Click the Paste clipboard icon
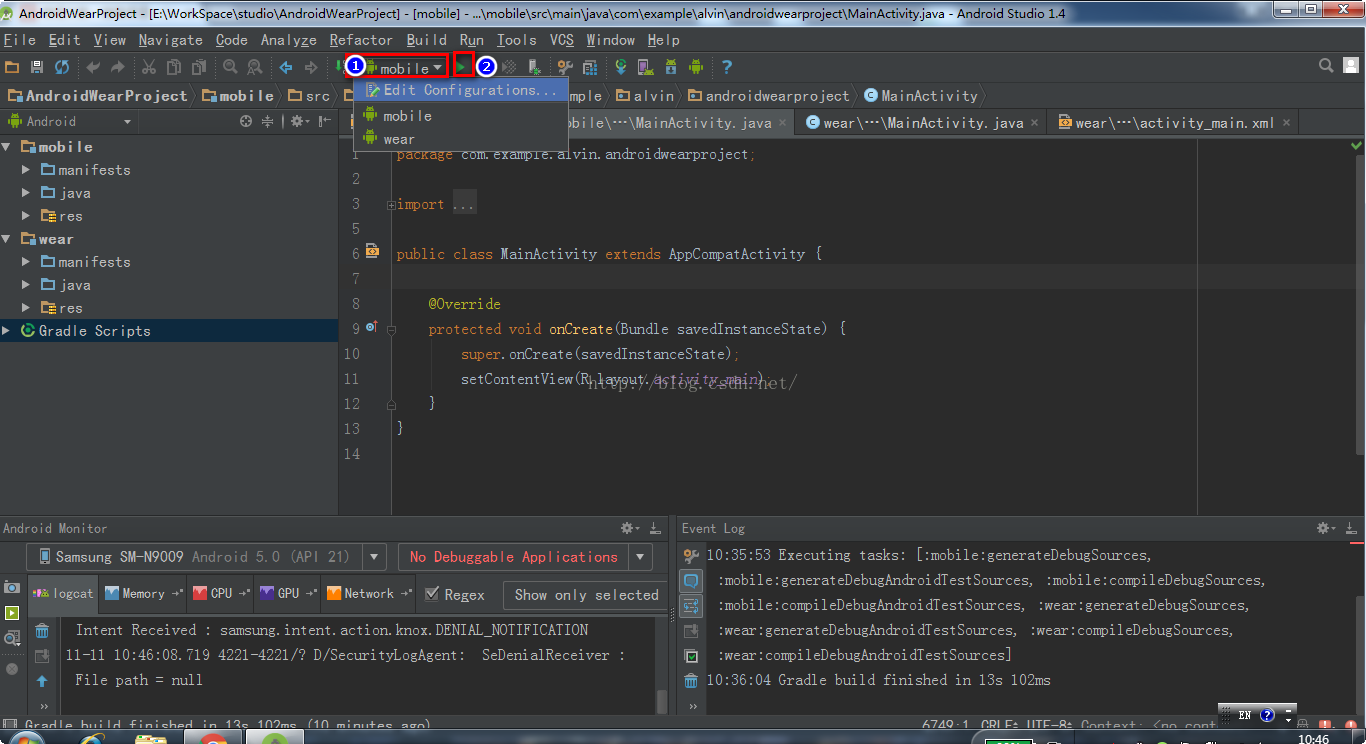 198,67
